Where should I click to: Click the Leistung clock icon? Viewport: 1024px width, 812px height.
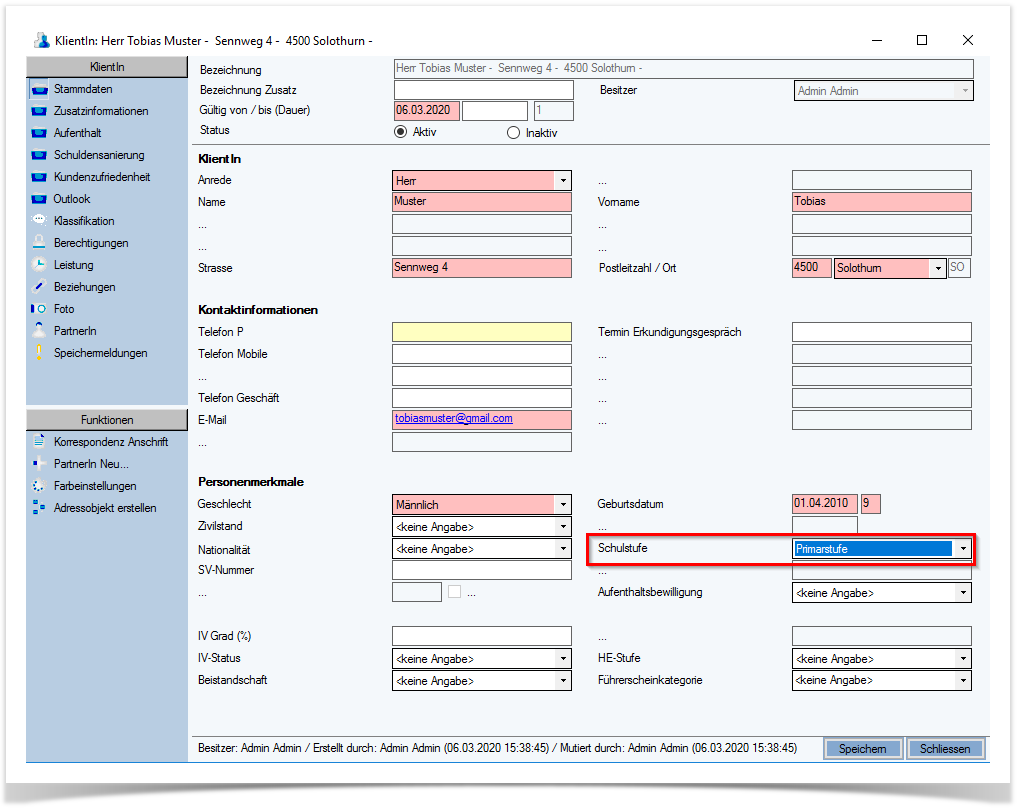click(39, 265)
